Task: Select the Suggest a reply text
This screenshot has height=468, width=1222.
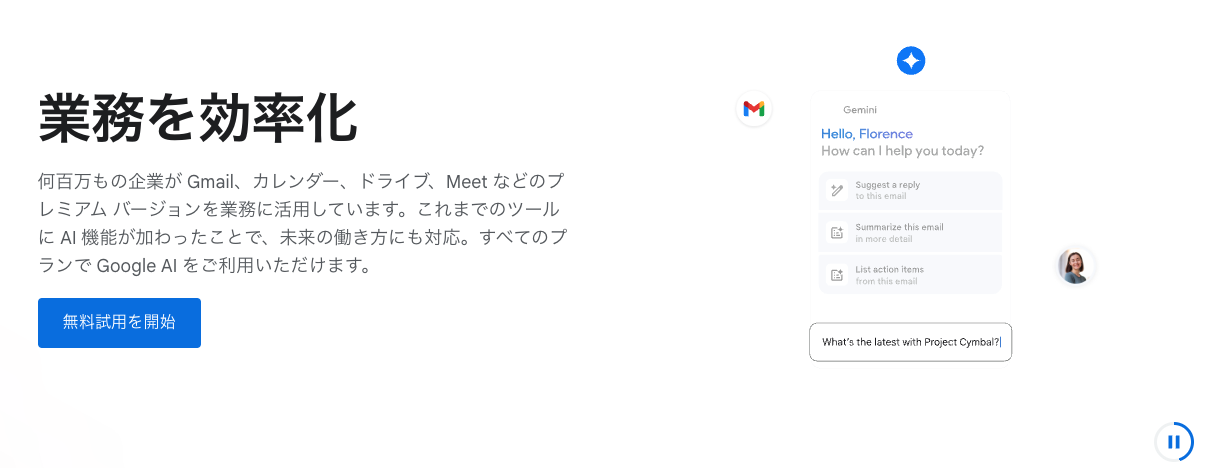Action: pos(888,185)
